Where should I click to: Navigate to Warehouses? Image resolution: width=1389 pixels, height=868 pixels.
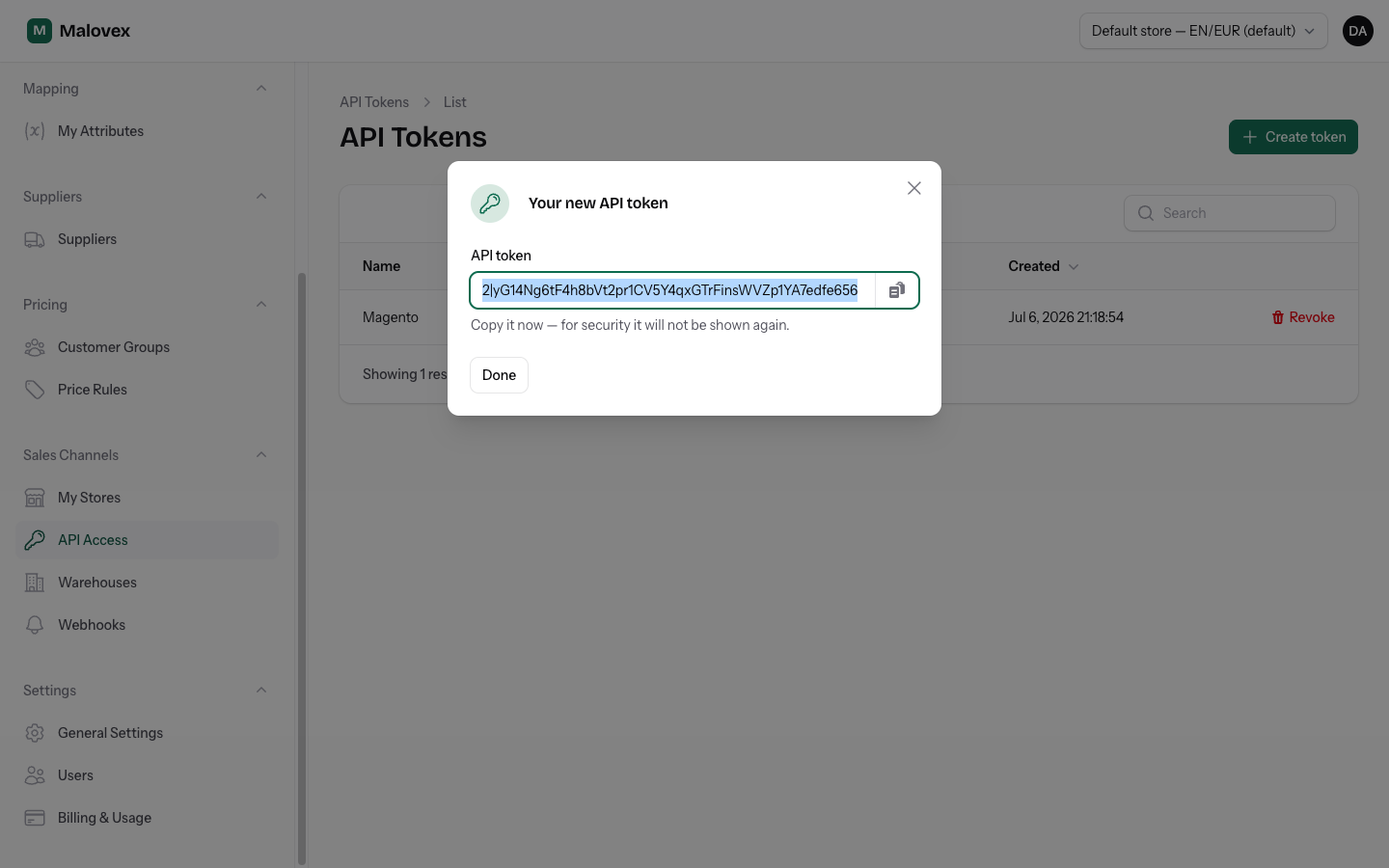[147, 583]
